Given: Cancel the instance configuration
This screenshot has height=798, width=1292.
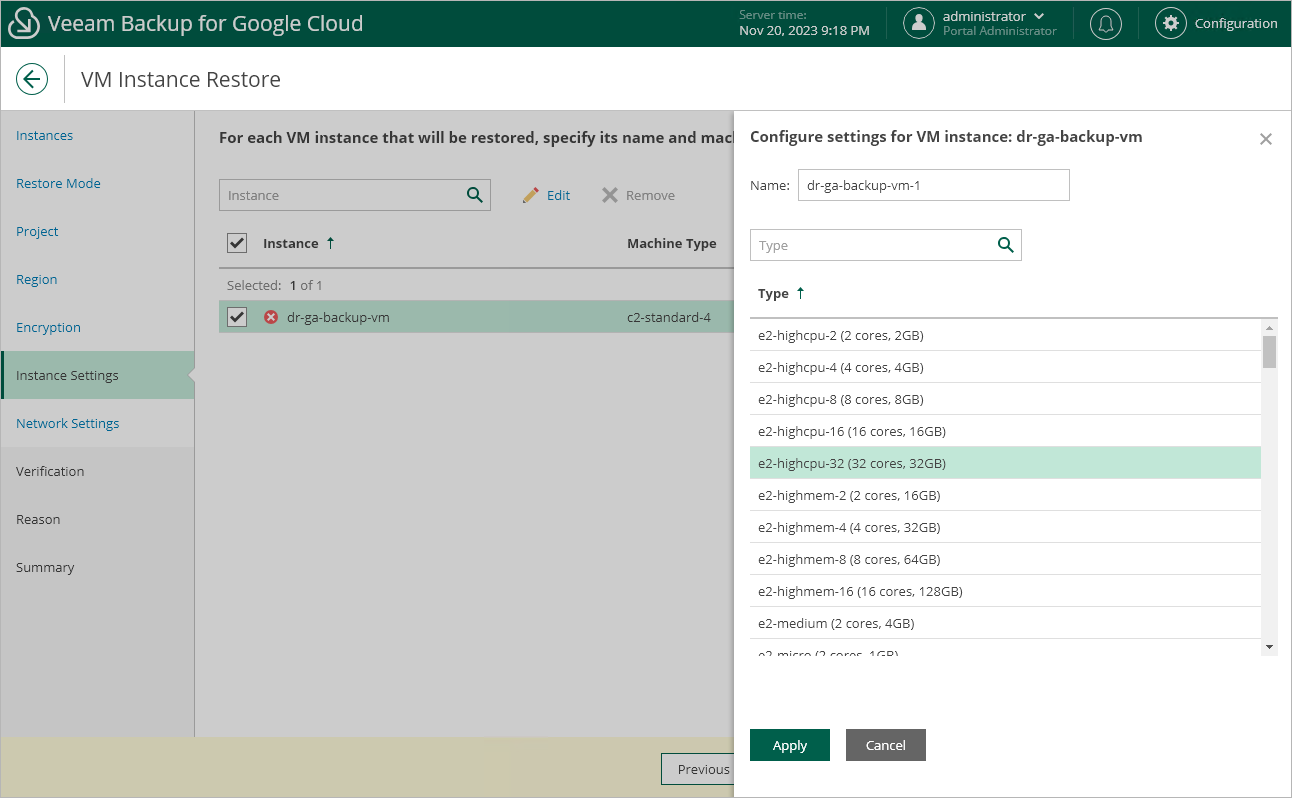Looking at the screenshot, I should click(885, 745).
